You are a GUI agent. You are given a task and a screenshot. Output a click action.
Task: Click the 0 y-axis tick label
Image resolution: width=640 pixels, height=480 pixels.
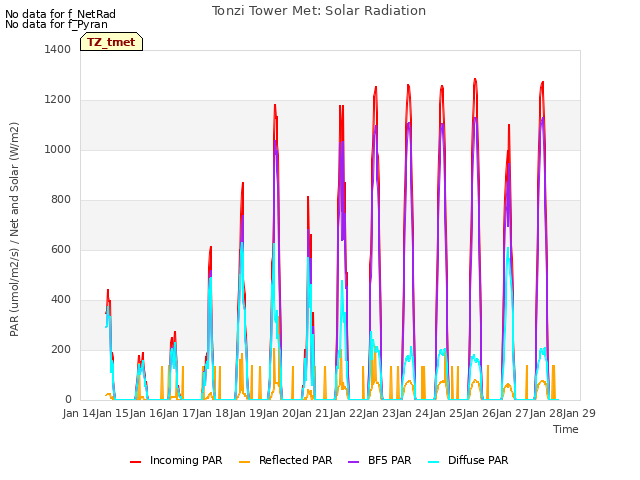tap(68, 400)
